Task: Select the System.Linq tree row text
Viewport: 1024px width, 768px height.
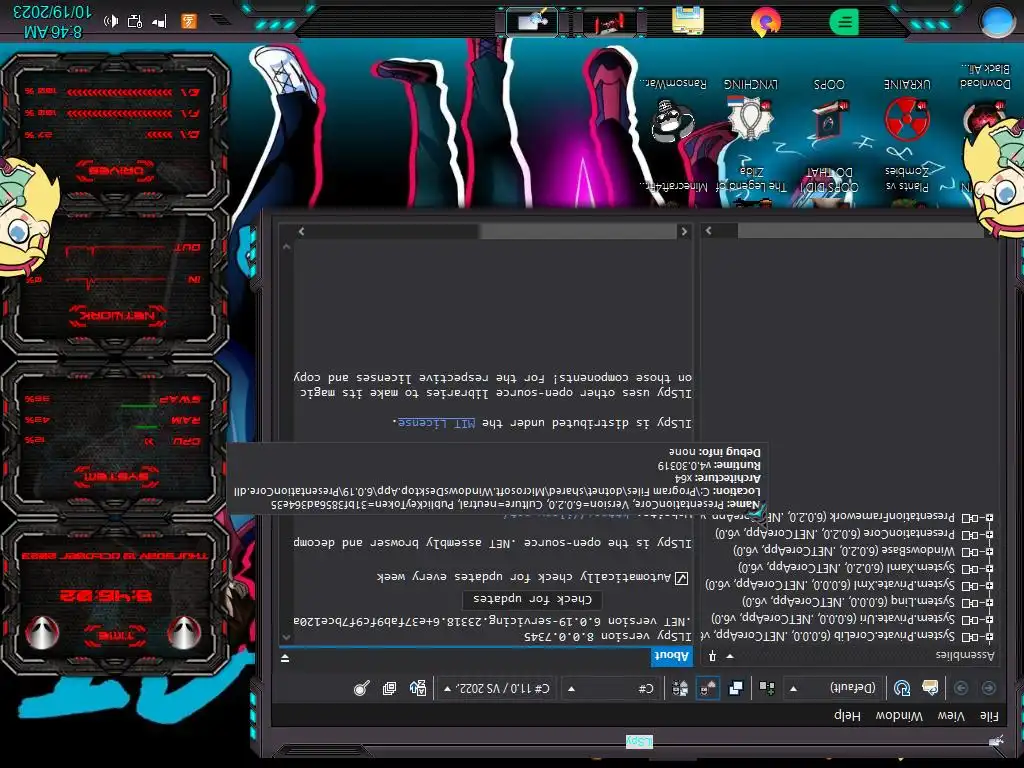Action: (848, 601)
